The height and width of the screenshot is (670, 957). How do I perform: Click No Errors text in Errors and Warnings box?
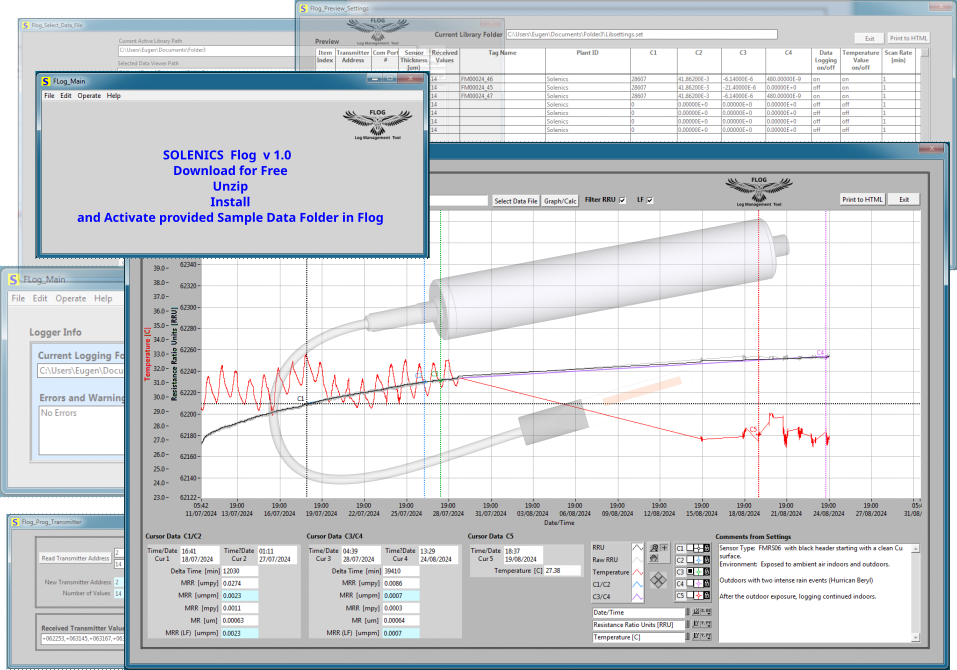coord(59,413)
